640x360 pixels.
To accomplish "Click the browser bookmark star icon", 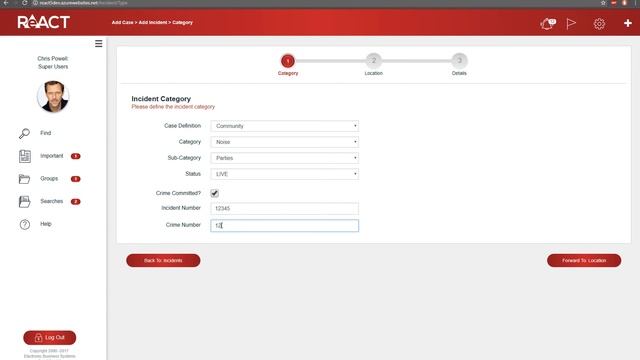I will click(603, 3).
